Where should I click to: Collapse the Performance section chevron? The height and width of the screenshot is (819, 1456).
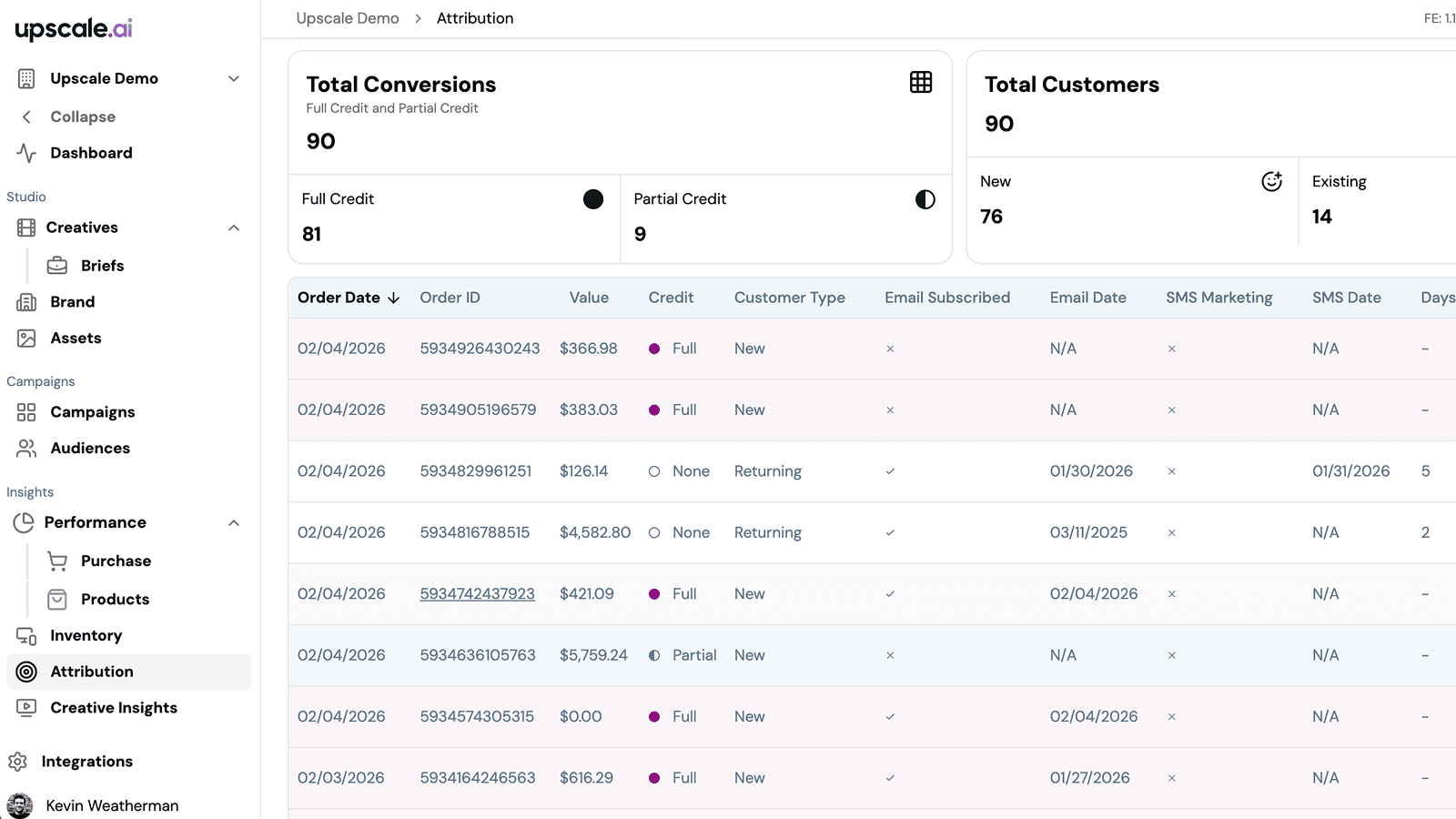[234, 522]
